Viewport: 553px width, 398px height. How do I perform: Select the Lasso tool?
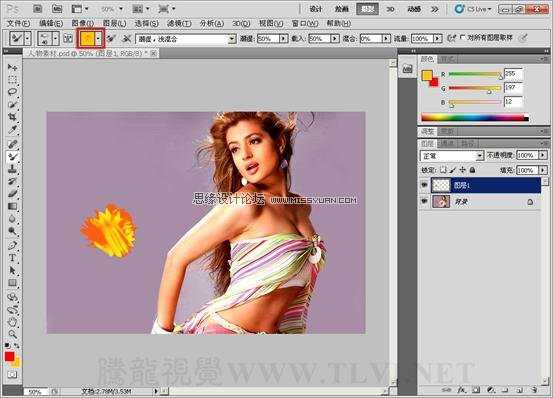12,92
